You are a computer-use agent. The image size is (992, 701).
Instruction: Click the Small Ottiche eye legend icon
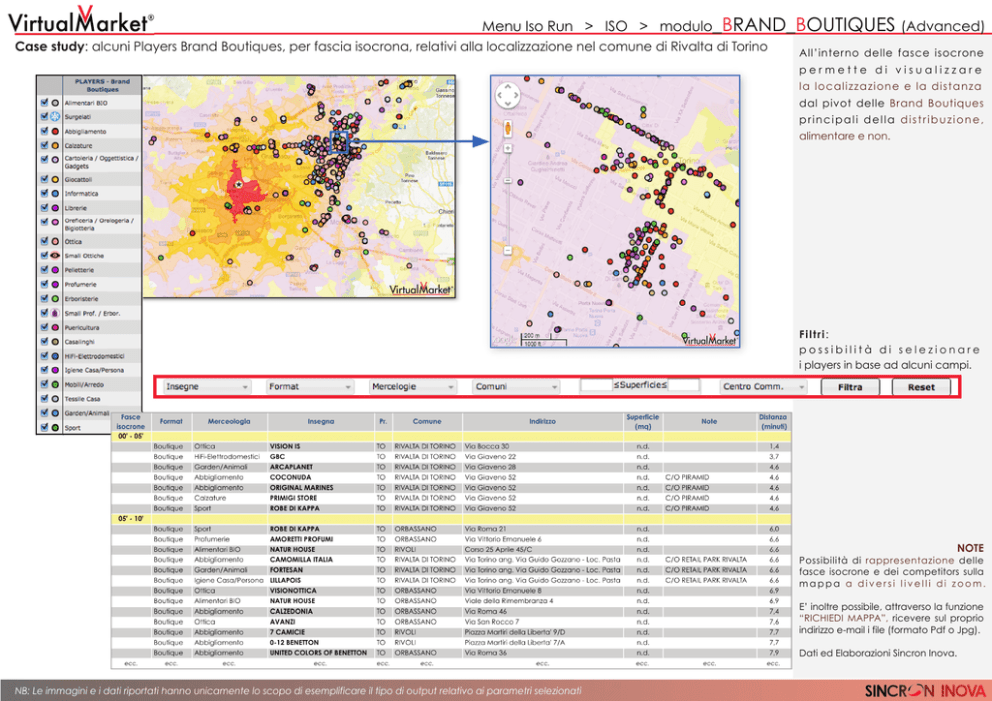55,256
